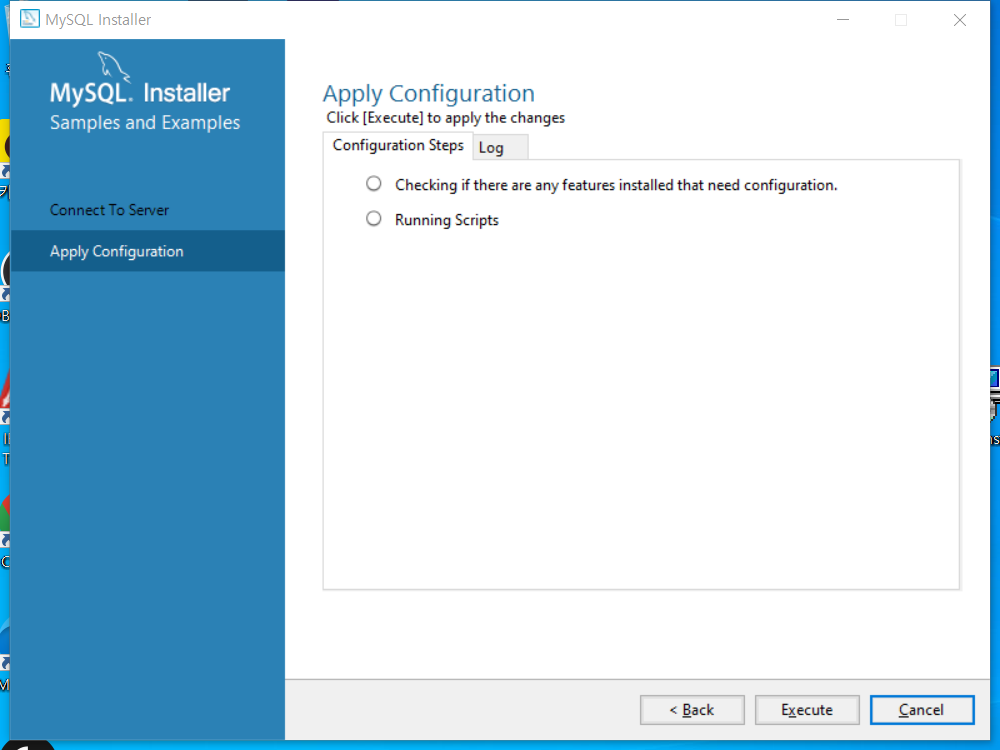Viewport: 1000px width, 750px height.
Task: Go back with the Back button
Action: (x=692, y=710)
